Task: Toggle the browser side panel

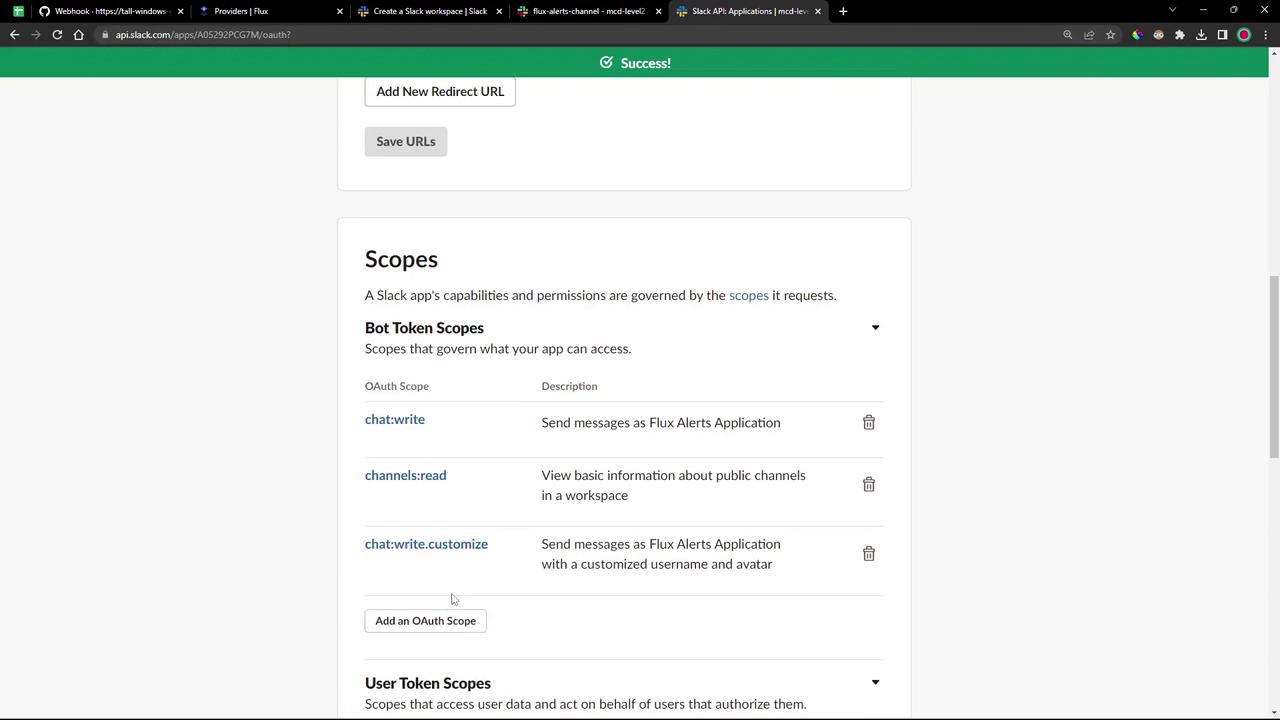Action: (1222, 35)
